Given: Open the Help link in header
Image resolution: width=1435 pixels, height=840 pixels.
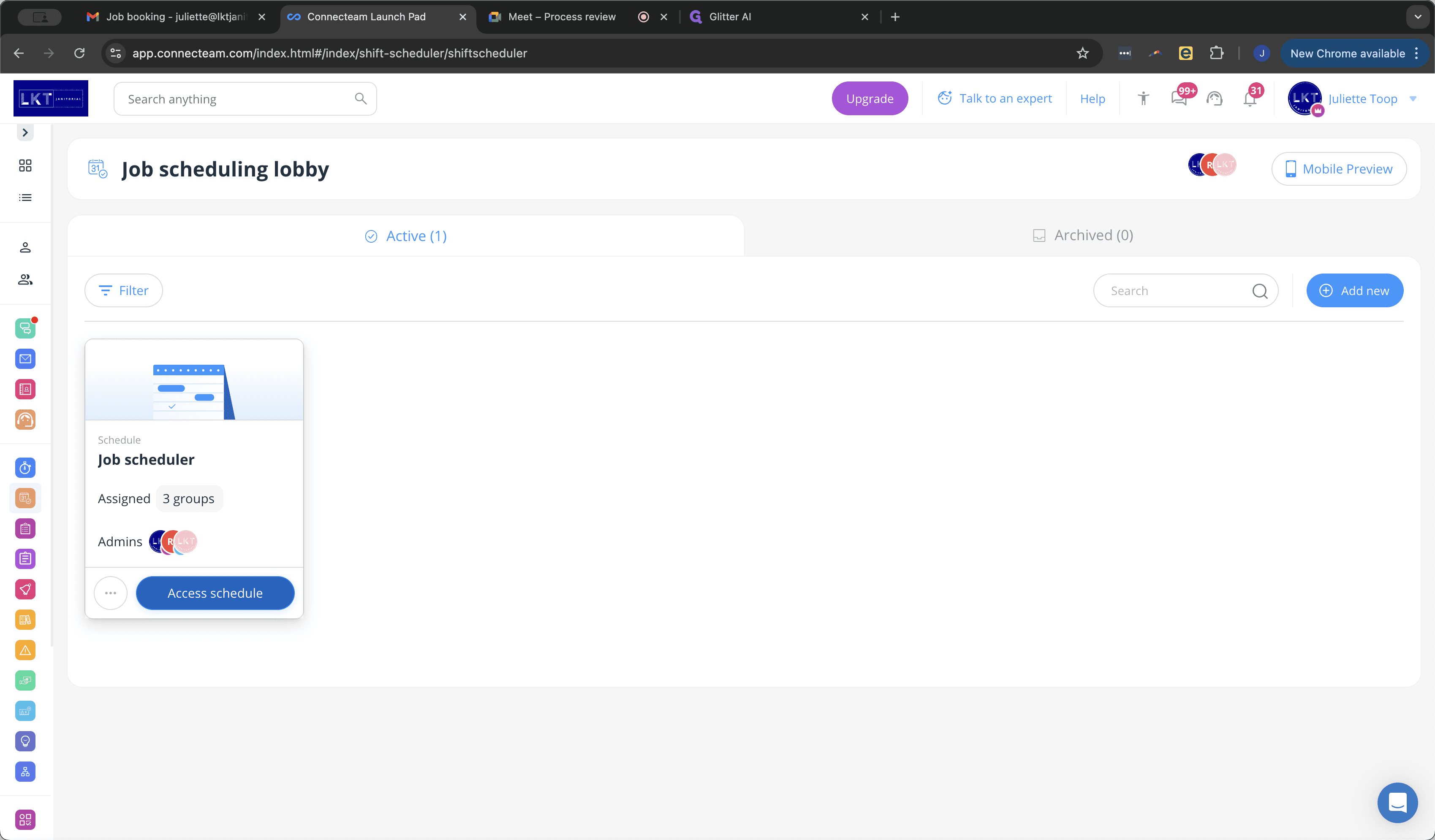Looking at the screenshot, I should click(x=1092, y=99).
